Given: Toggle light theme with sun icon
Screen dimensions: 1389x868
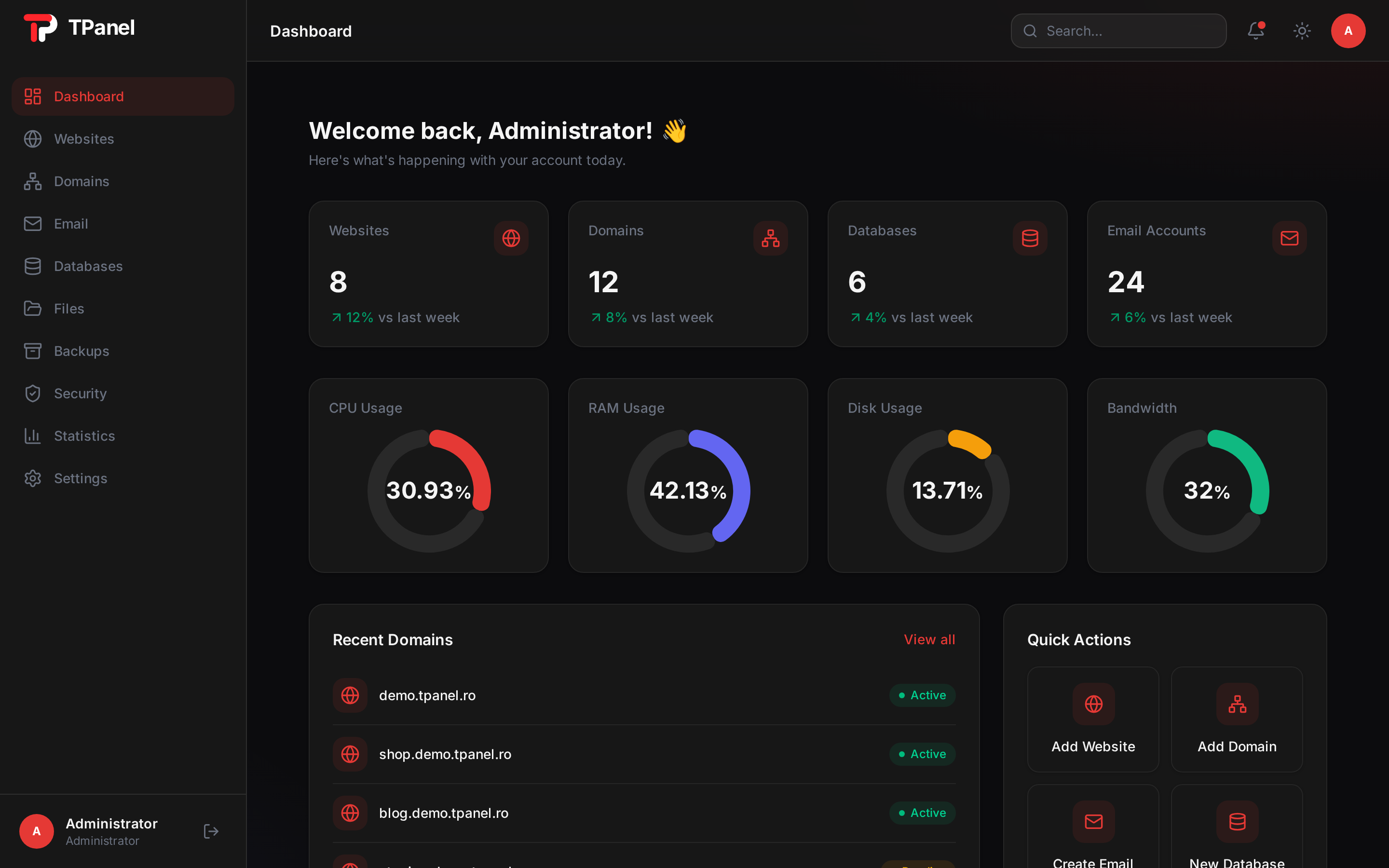Looking at the screenshot, I should 1302,31.
